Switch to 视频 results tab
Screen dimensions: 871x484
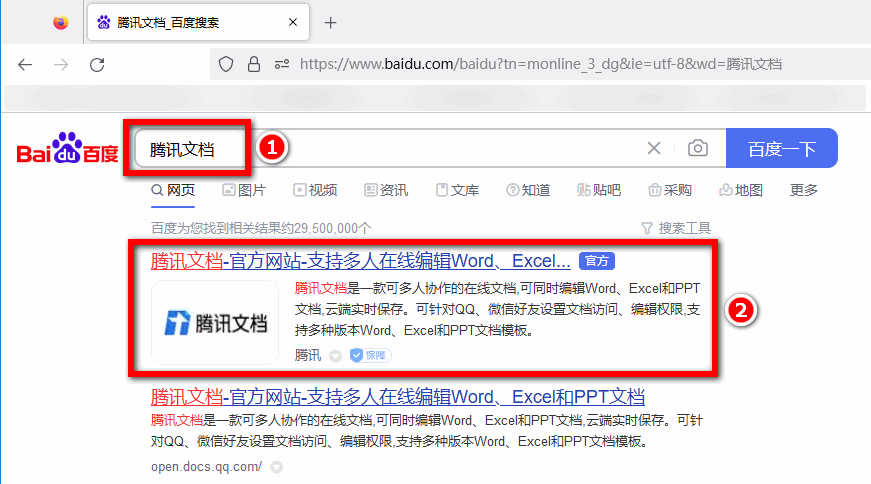pyautogui.click(x=315, y=191)
